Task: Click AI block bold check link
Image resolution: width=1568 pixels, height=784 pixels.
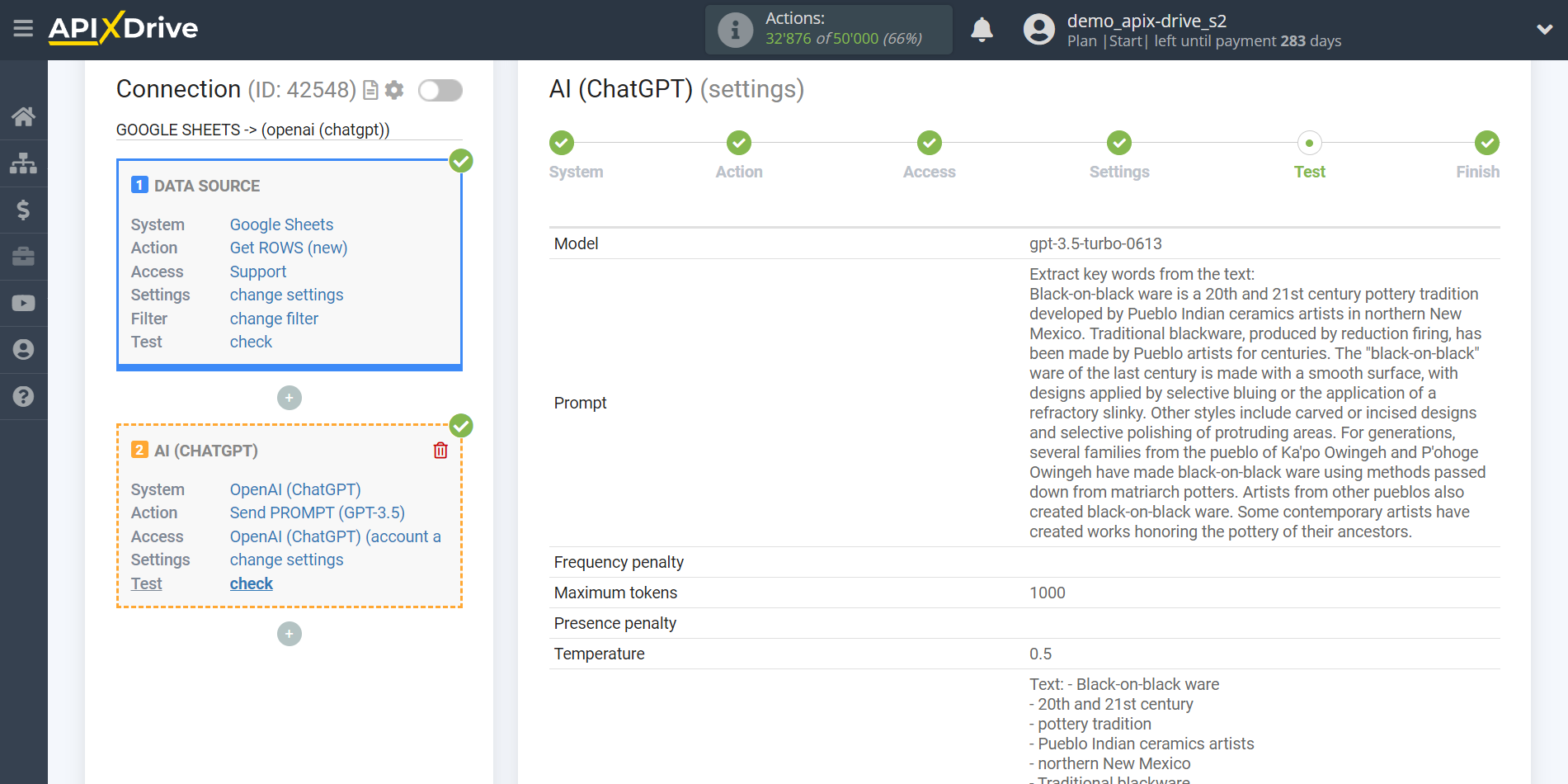Action: coord(251,583)
